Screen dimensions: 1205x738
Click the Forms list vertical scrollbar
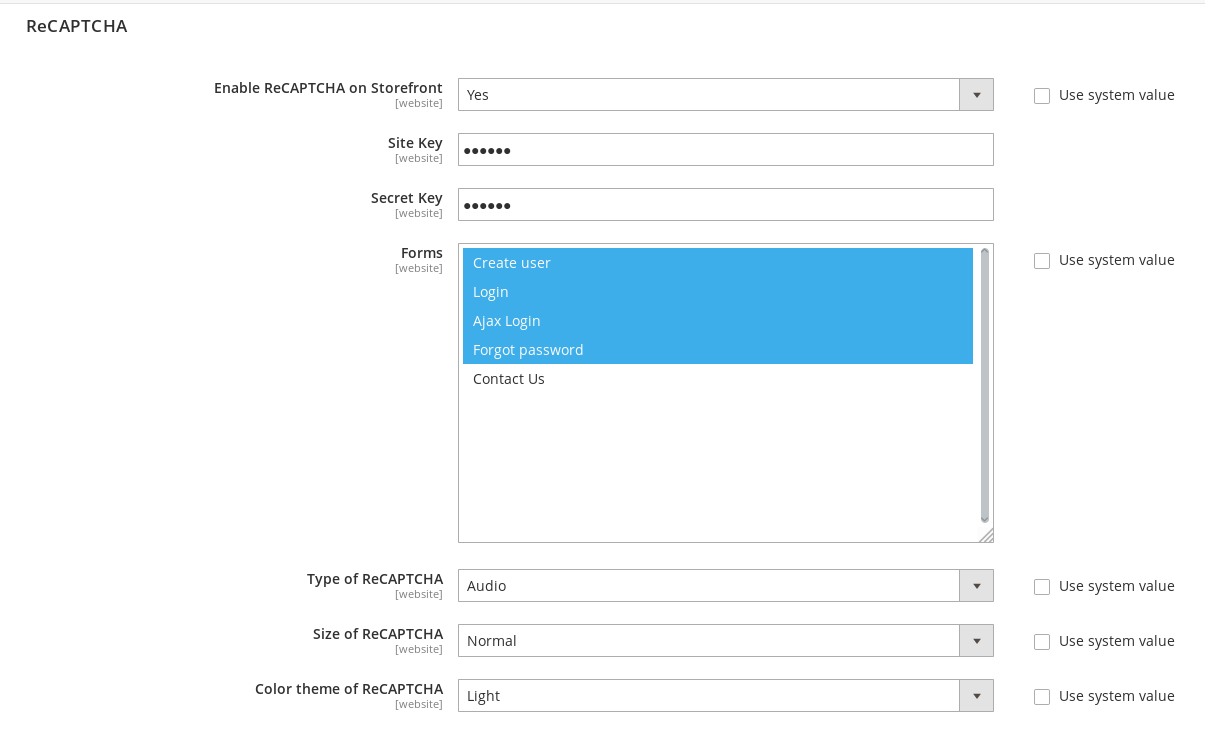[x=984, y=385]
